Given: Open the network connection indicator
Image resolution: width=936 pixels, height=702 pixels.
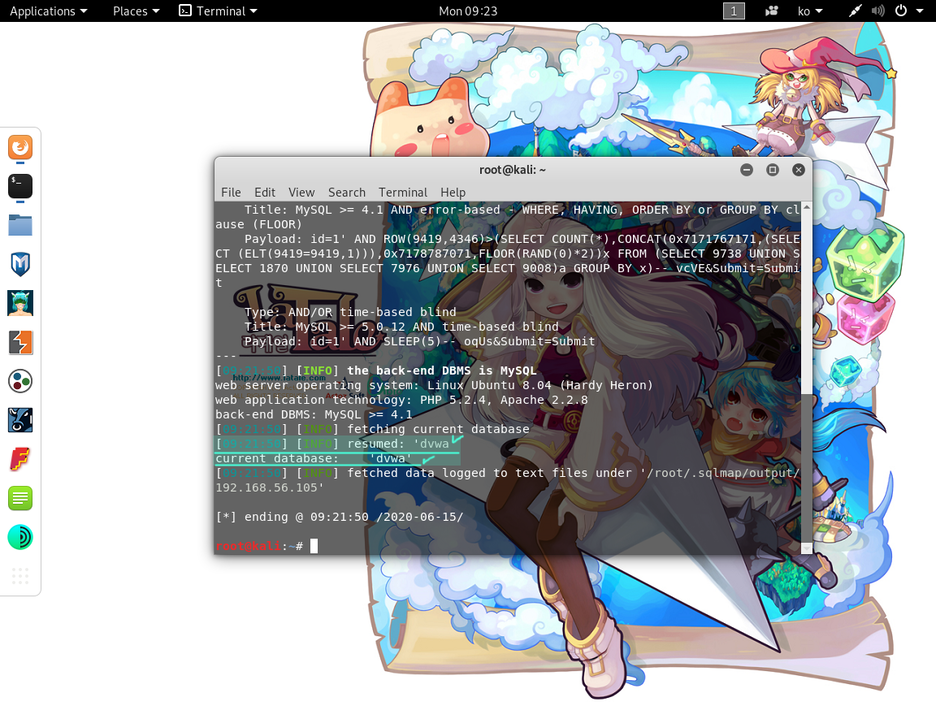Looking at the screenshot, I should pos(855,11).
